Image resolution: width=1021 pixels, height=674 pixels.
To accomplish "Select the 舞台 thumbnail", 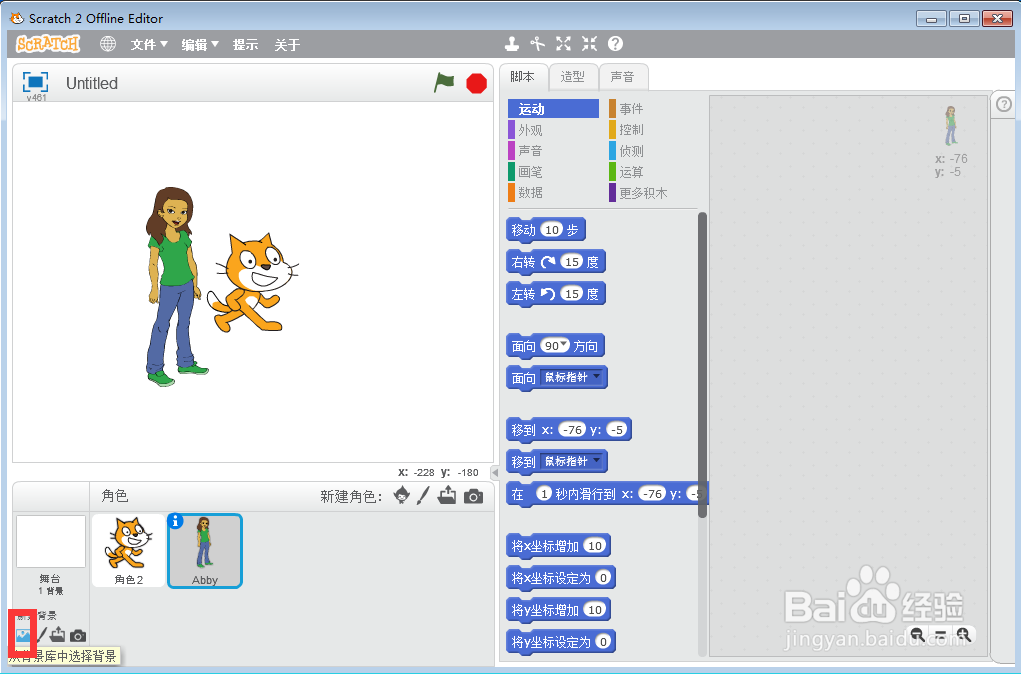I will pyautogui.click(x=51, y=542).
